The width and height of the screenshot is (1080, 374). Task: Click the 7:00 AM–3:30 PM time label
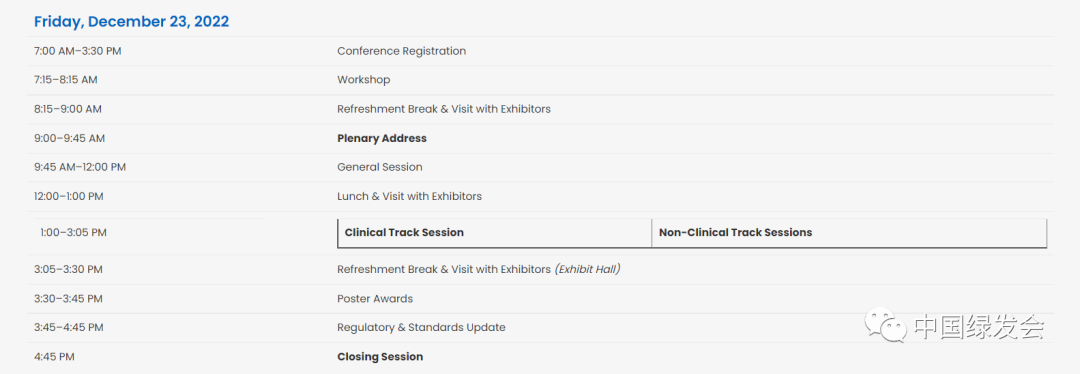[x=78, y=51]
